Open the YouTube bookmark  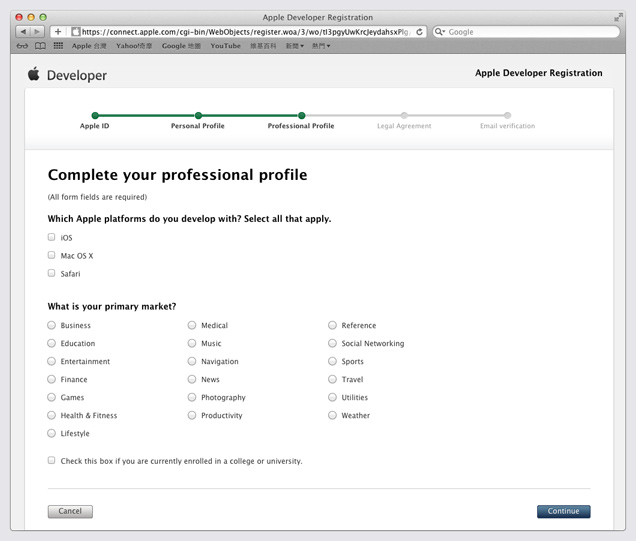tap(226, 46)
